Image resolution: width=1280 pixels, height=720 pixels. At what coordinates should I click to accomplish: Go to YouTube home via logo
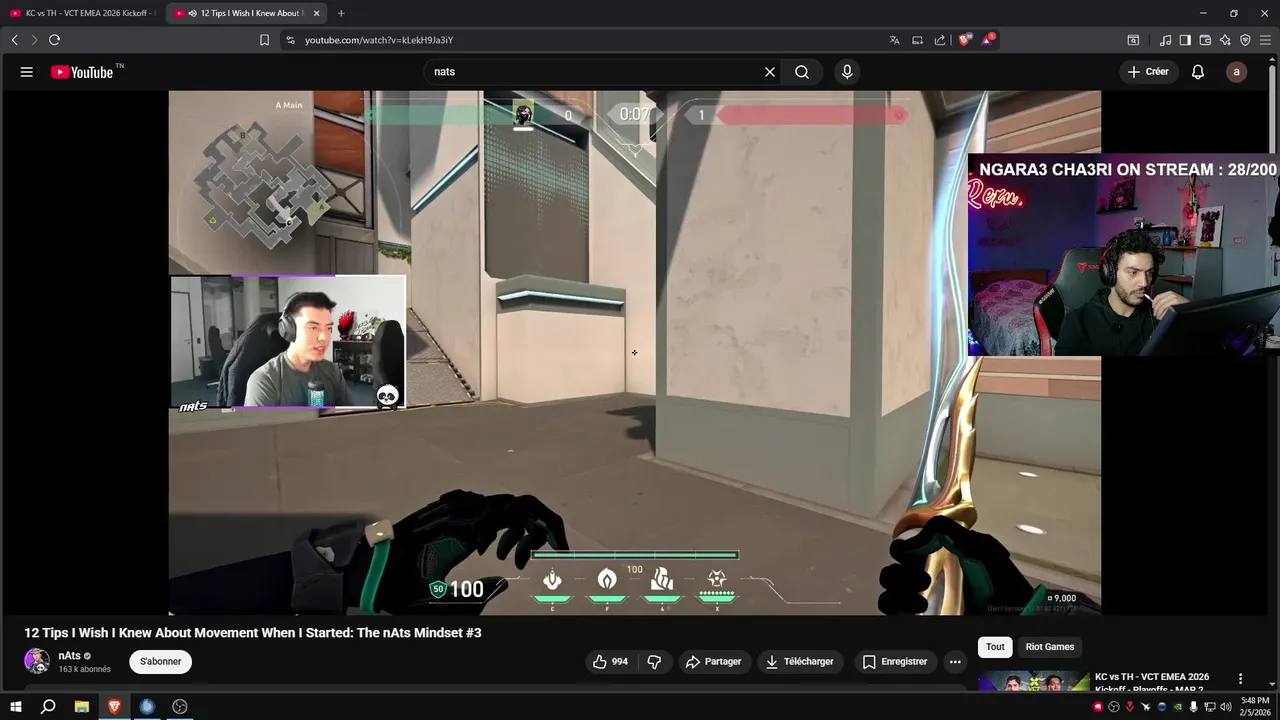pos(82,72)
